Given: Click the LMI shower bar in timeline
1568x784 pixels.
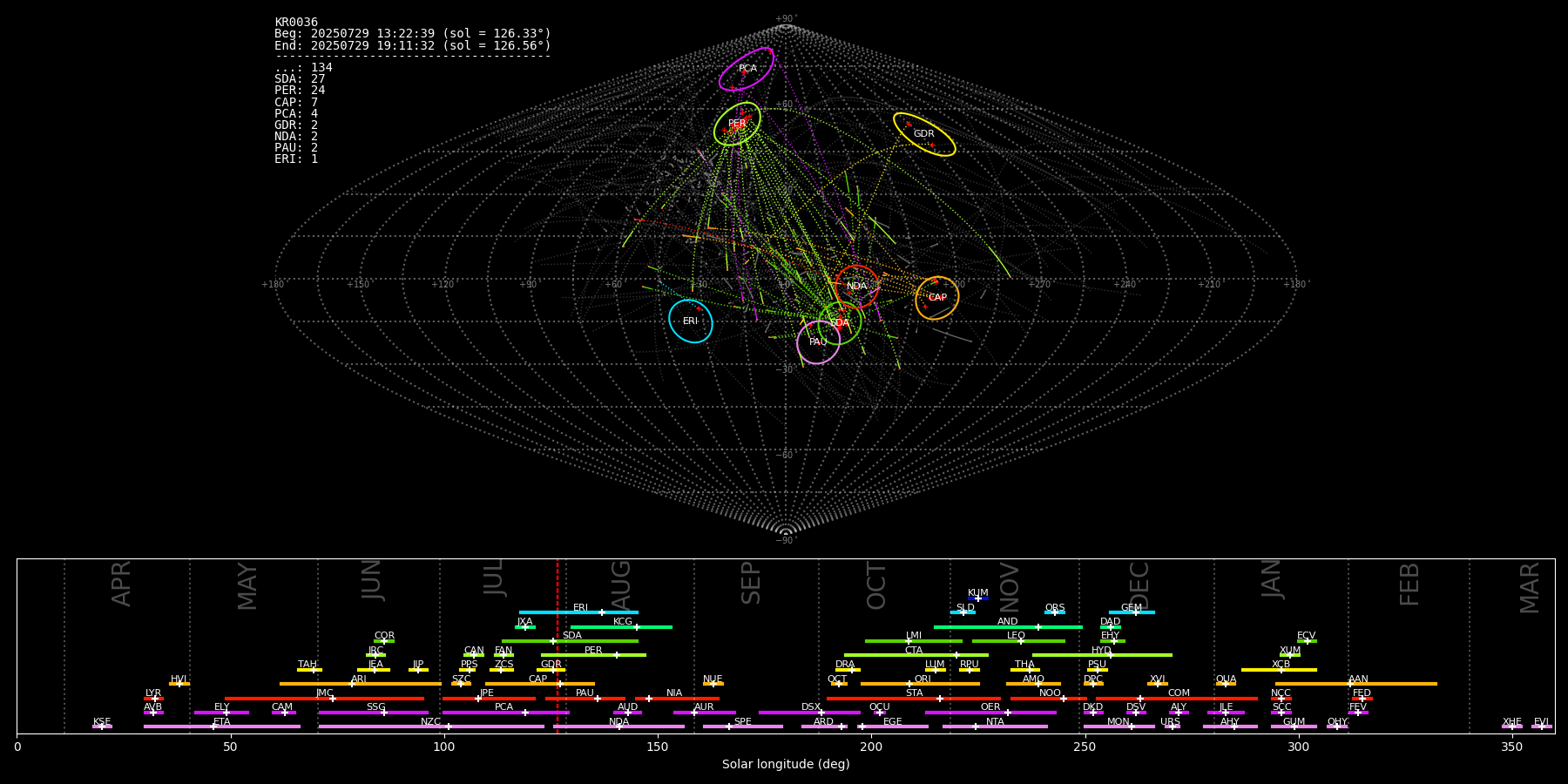Looking at the screenshot, I should pyautogui.click(x=914, y=641).
